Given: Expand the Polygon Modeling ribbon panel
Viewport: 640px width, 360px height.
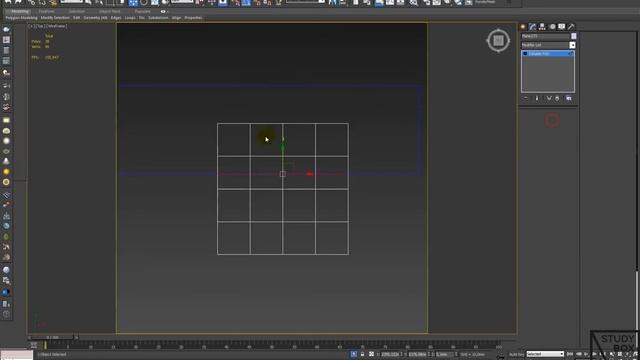Looking at the screenshot, I should coord(21,18).
